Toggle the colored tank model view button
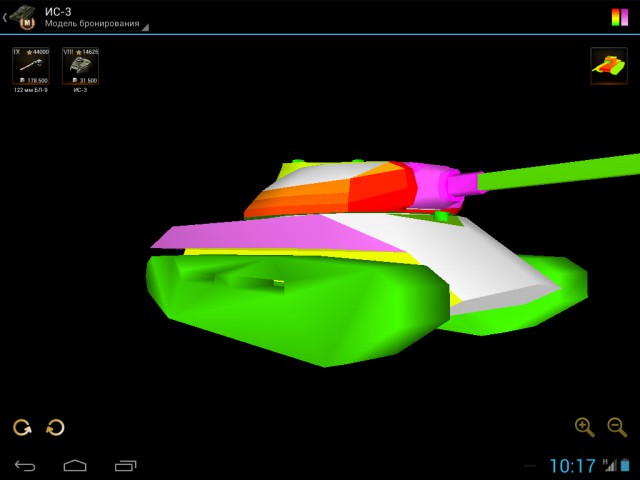This screenshot has height=480, width=640. tap(609, 66)
